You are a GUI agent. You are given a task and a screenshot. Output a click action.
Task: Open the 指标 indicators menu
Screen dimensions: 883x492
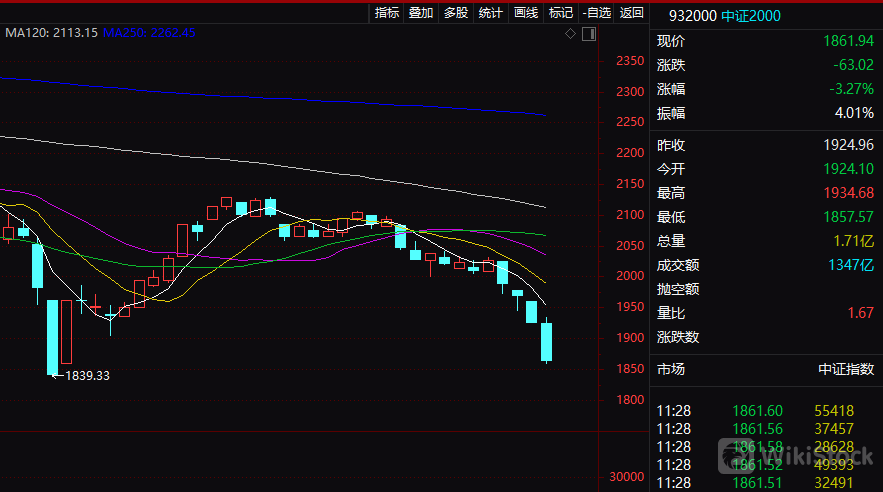[386, 13]
